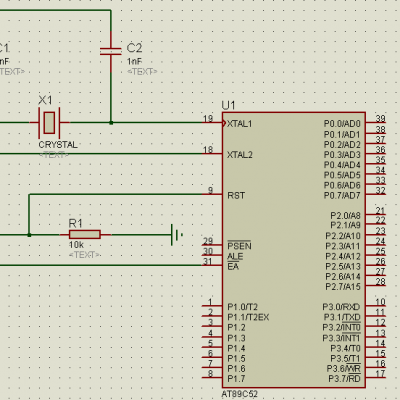Click the P1.0/T2 pin 1 stub
The width and height of the screenshot is (400, 400).
click(x=212, y=306)
